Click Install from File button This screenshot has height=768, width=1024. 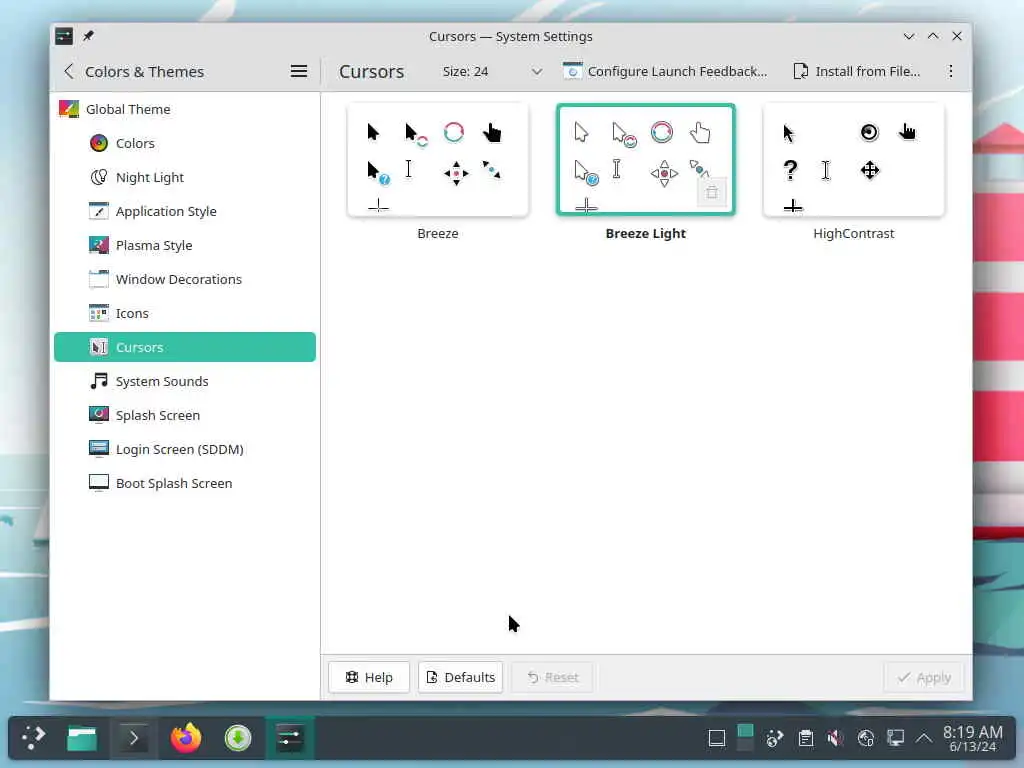(857, 71)
